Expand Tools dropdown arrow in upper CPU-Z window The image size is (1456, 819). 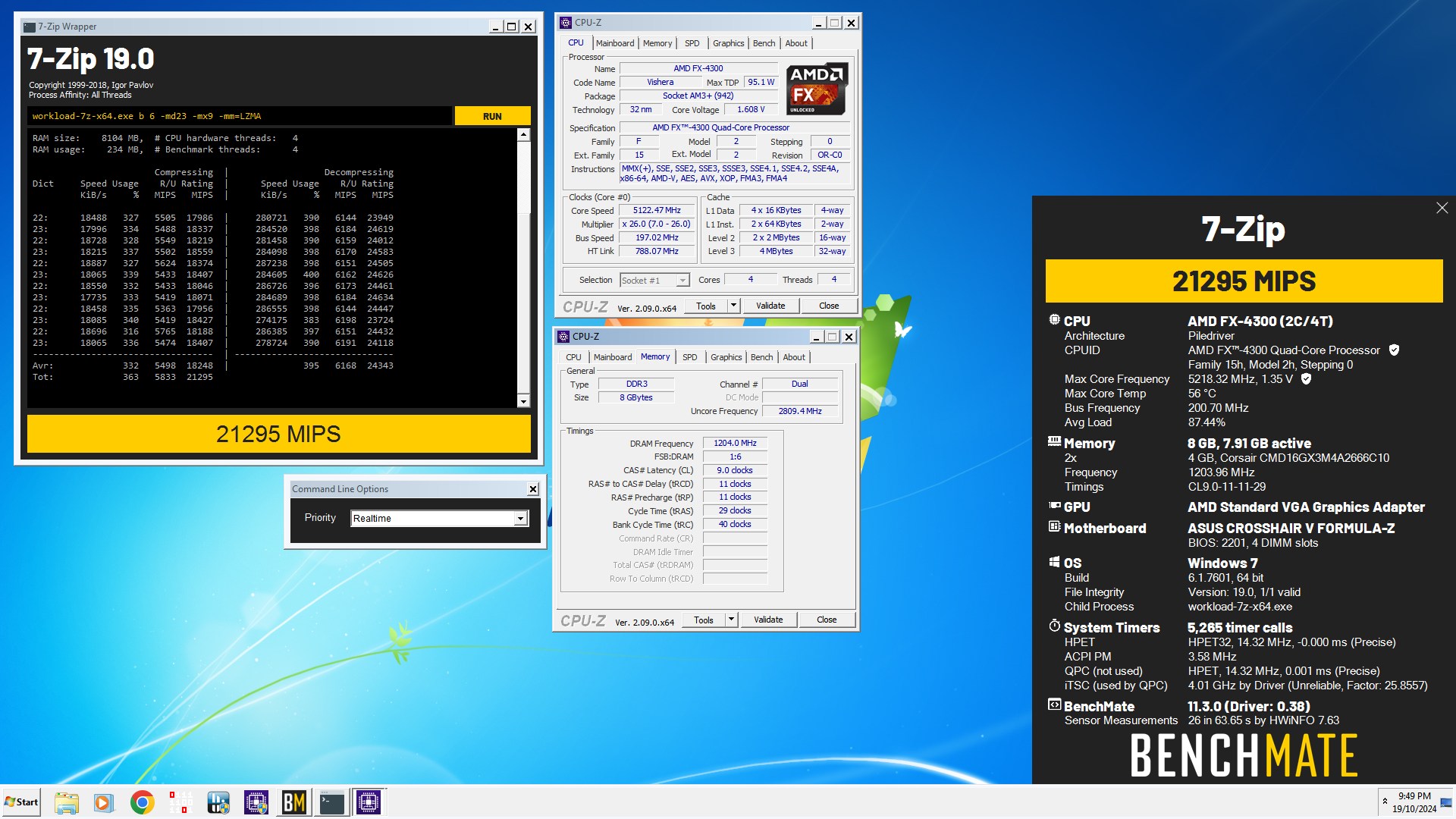(733, 306)
